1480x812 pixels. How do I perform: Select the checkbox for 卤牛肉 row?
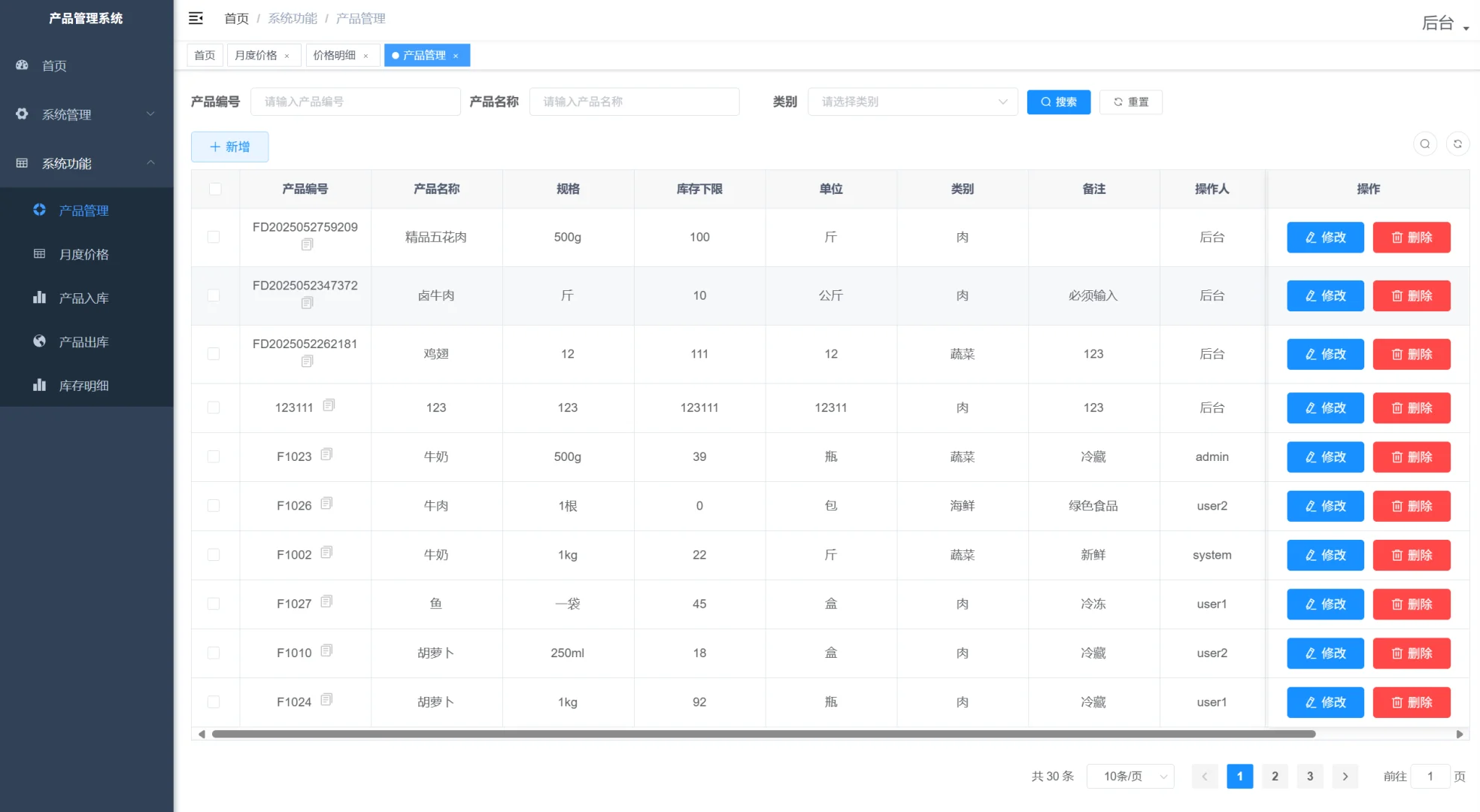[214, 295]
